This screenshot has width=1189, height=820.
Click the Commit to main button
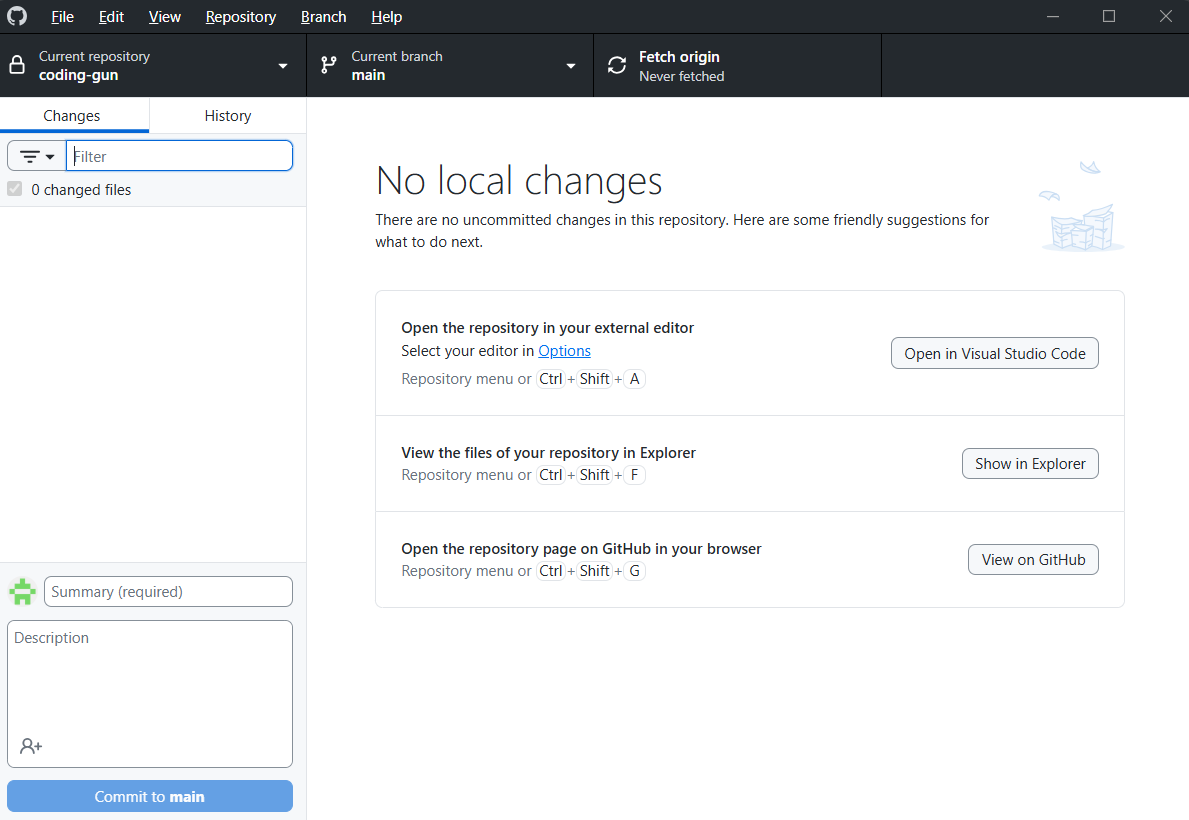(x=149, y=796)
